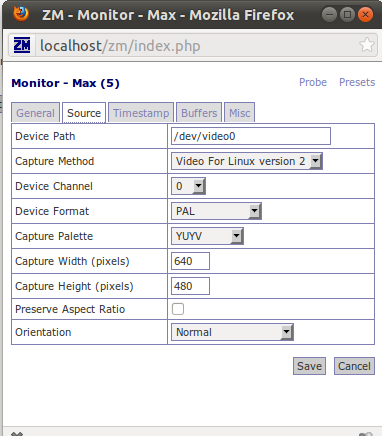The width and height of the screenshot is (382, 436).
Task: Click the ZM site favicon in address bar
Action: 22,45
